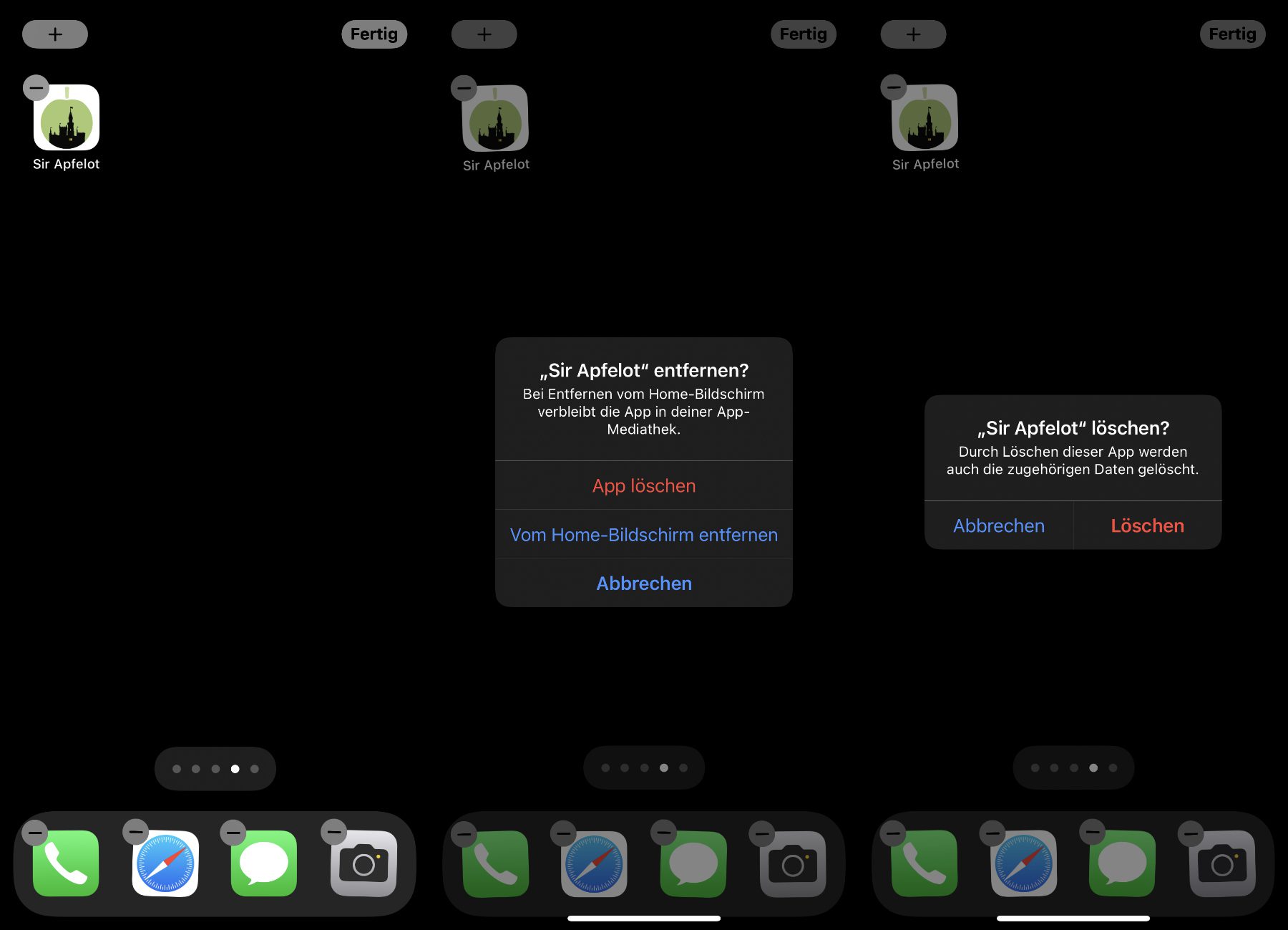Image resolution: width=1288 pixels, height=930 pixels.
Task: Open Messages in the left screen's dock
Action: (x=264, y=863)
